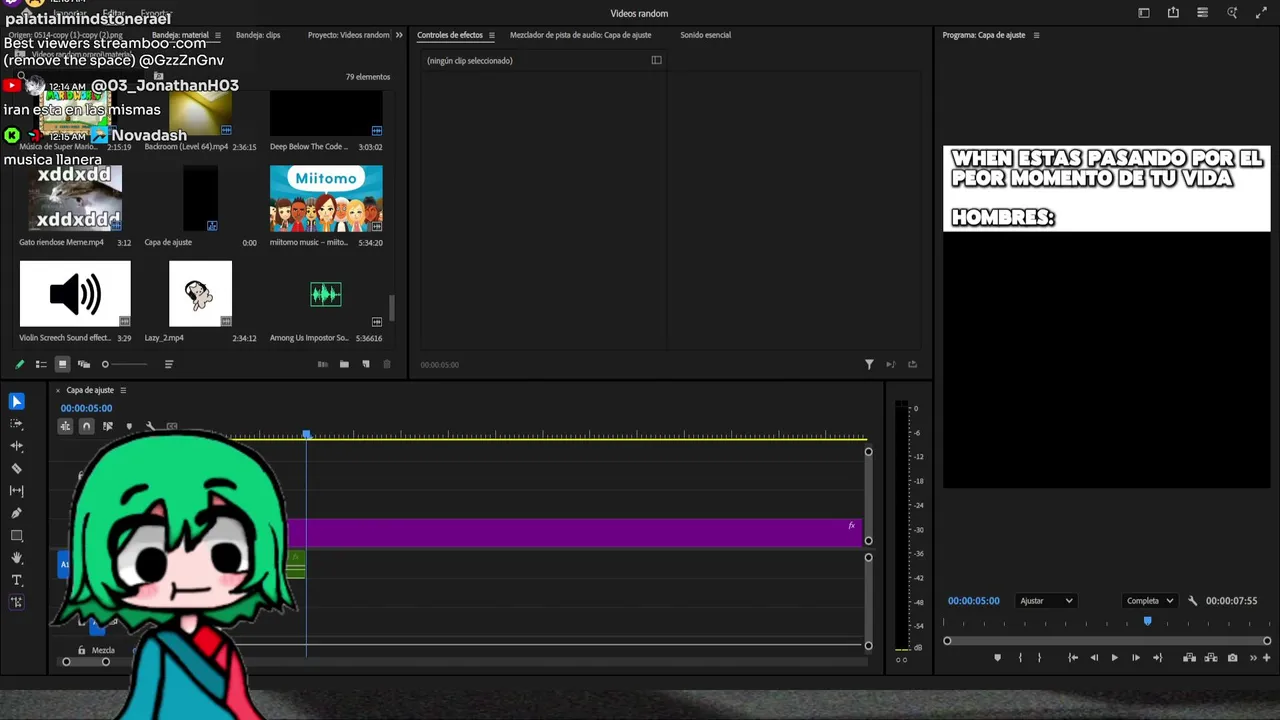The width and height of the screenshot is (1280, 720).
Task: Select the Hand tool
Action: [x=16, y=558]
